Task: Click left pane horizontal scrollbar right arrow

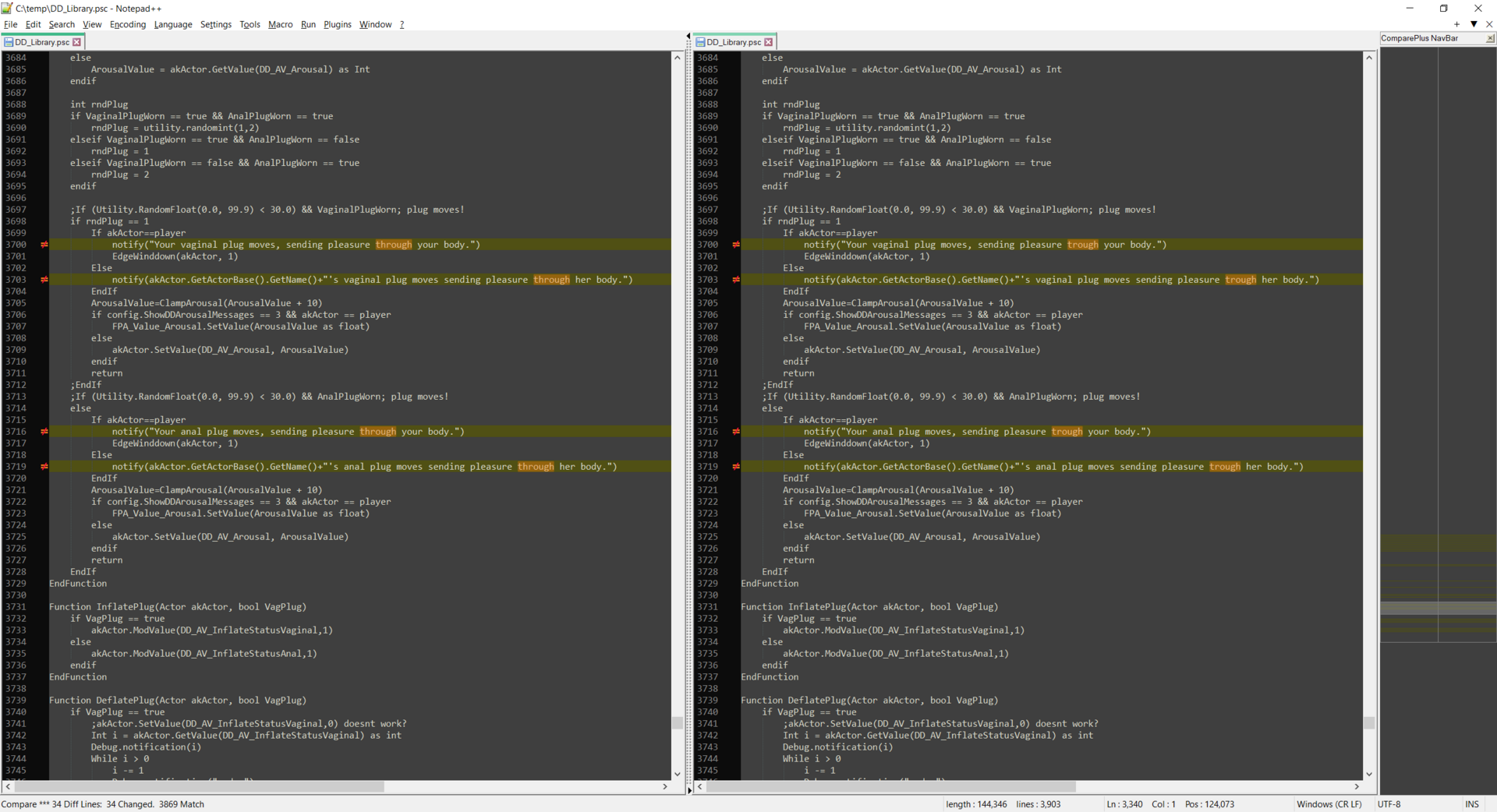Action: [x=665, y=787]
